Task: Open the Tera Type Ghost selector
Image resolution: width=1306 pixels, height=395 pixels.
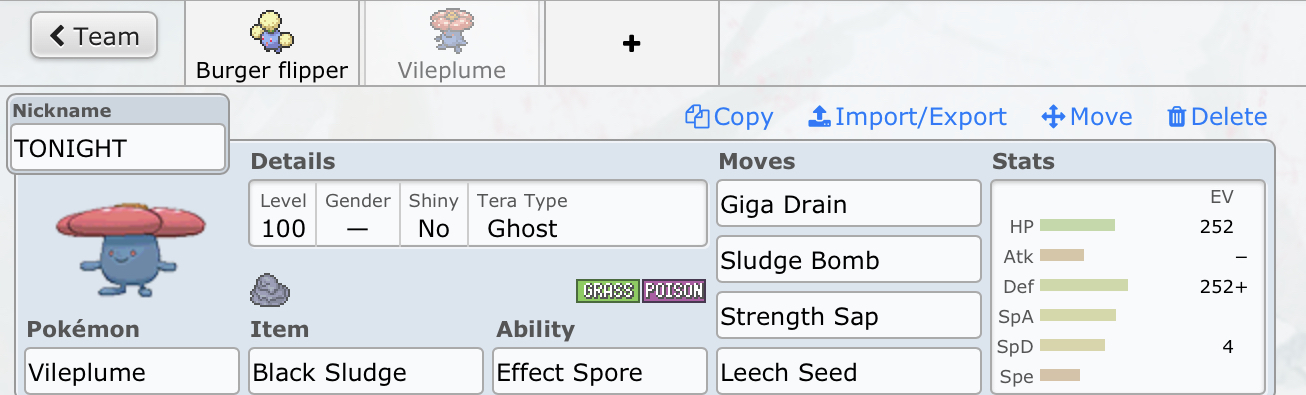Action: (x=587, y=214)
